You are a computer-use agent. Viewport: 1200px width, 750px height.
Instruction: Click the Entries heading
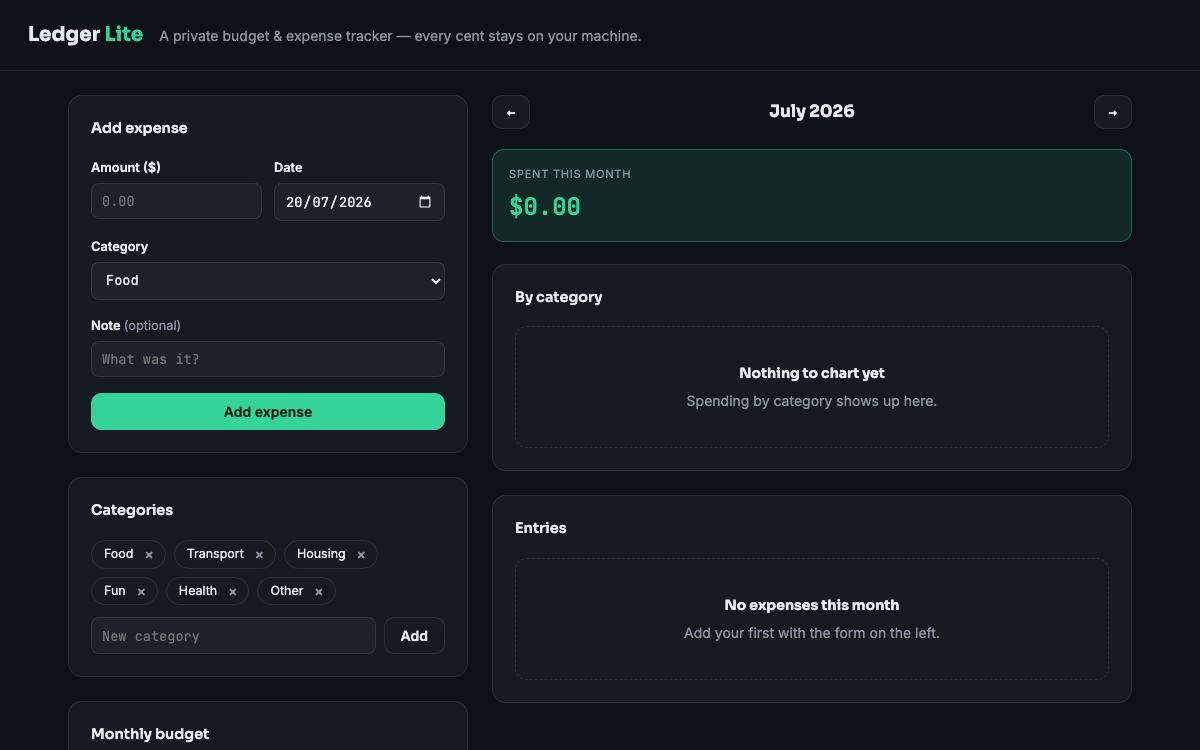541,528
